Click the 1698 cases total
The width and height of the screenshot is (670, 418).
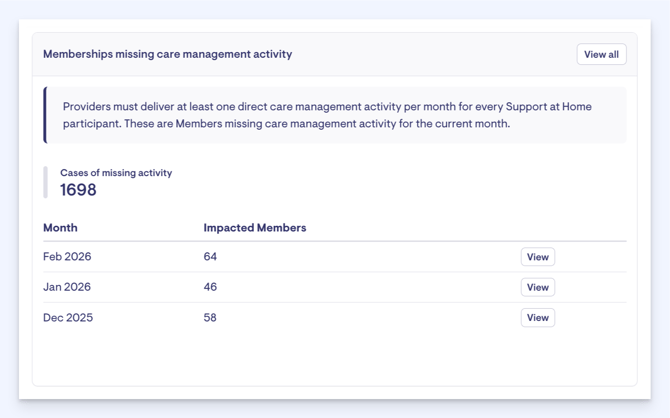click(x=78, y=190)
